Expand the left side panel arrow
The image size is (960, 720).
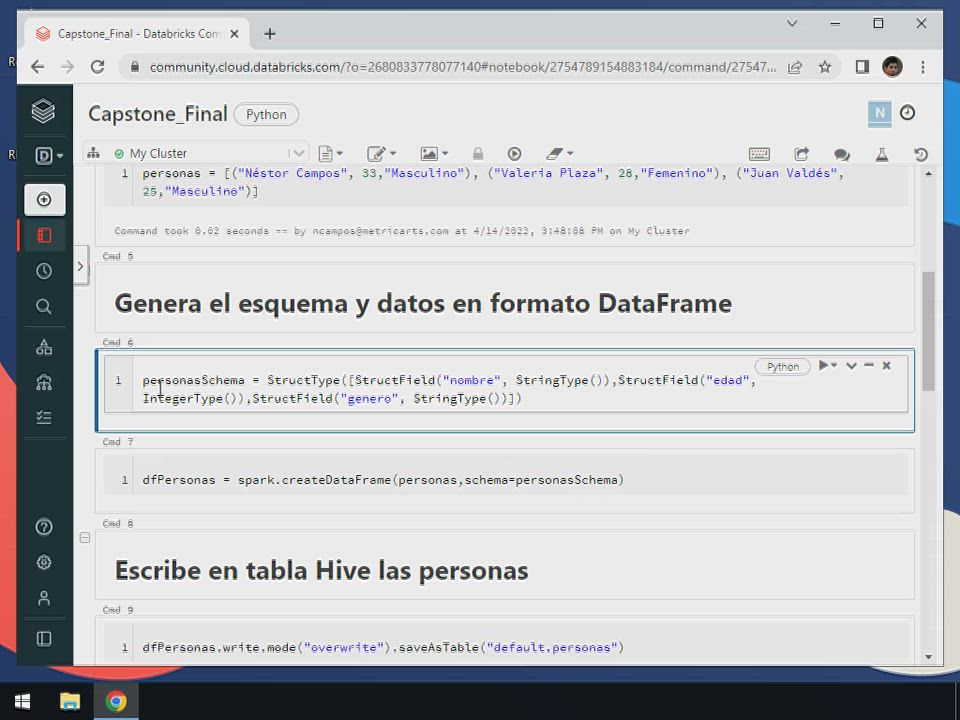[80, 267]
